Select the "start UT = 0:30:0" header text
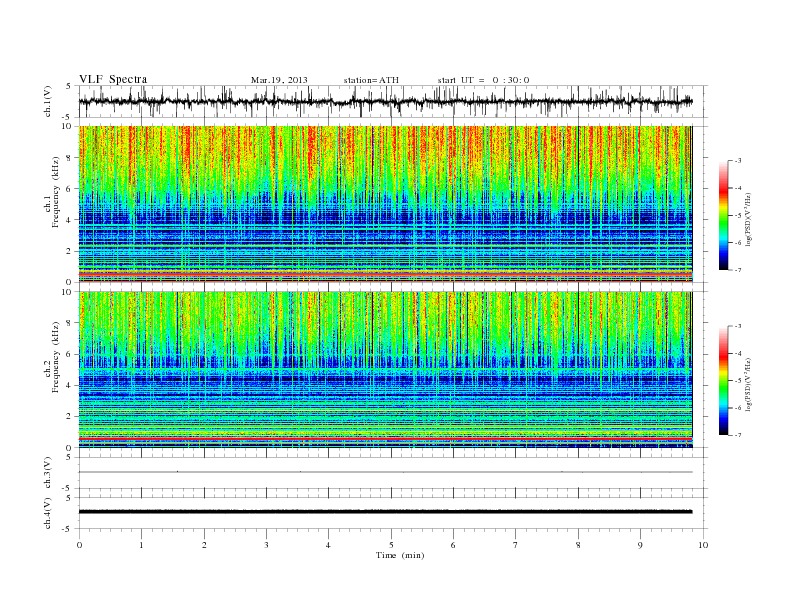The image size is (792, 612). (483, 80)
